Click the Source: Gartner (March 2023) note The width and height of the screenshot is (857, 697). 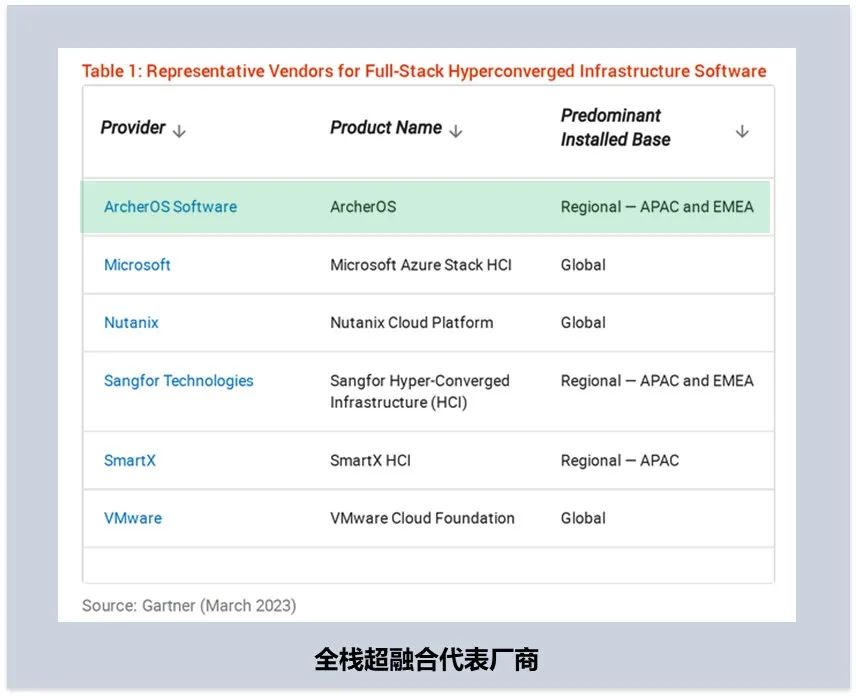click(x=189, y=605)
